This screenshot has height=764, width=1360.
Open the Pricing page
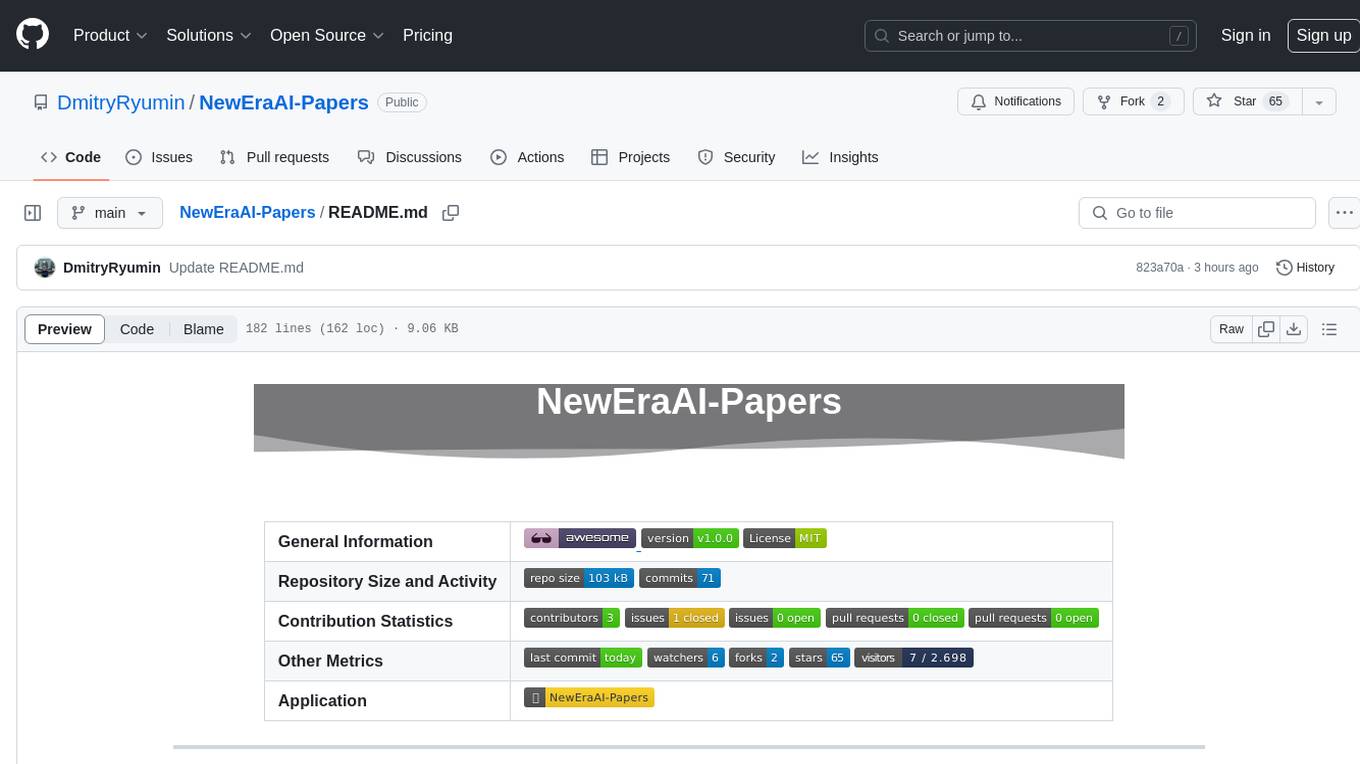pos(427,35)
